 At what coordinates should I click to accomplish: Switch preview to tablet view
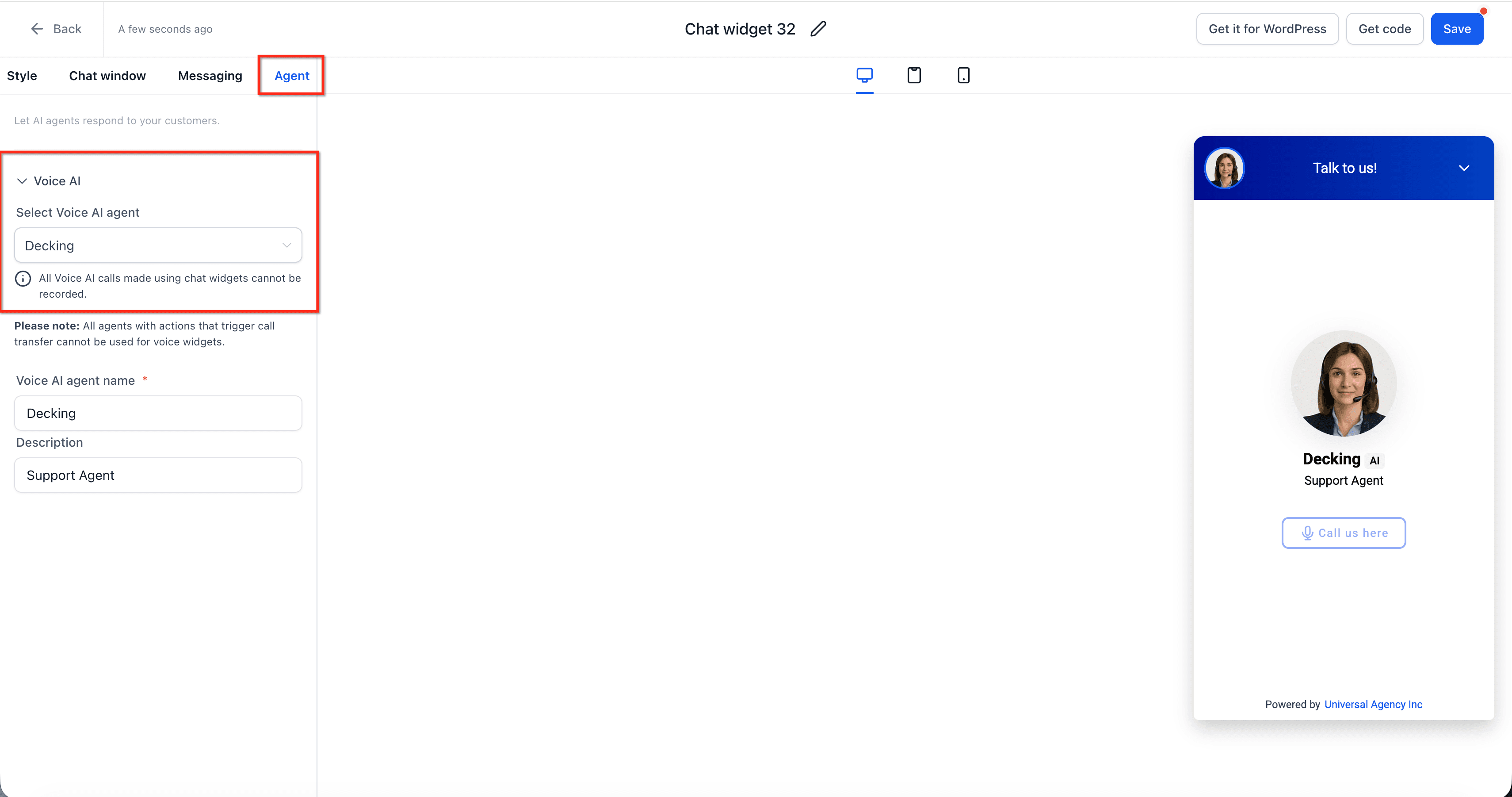click(x=914, y=75)
